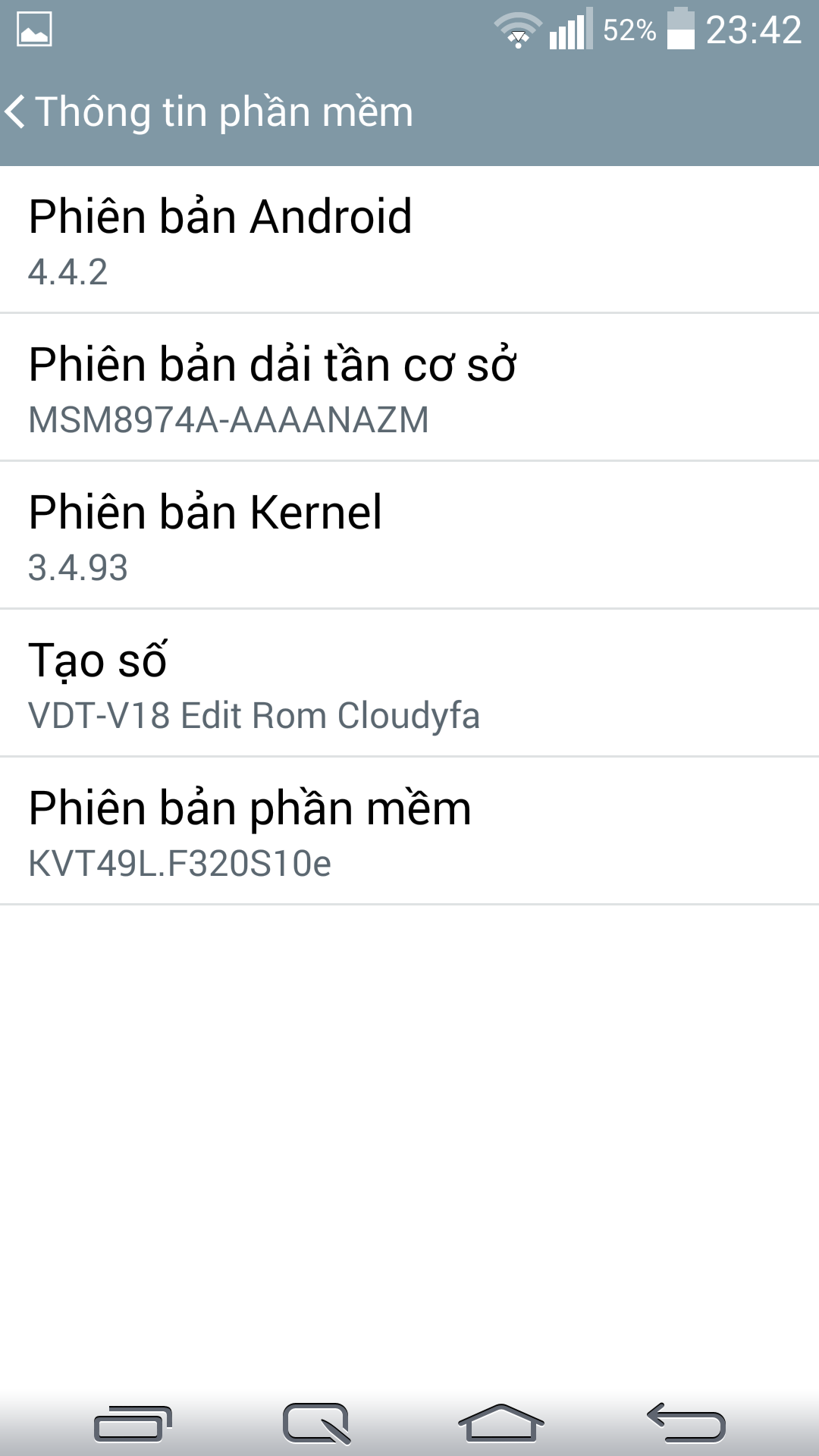Select the Phiên bản Kernel entry
Screen dimensions: 819x1456
tap(409, 535)
